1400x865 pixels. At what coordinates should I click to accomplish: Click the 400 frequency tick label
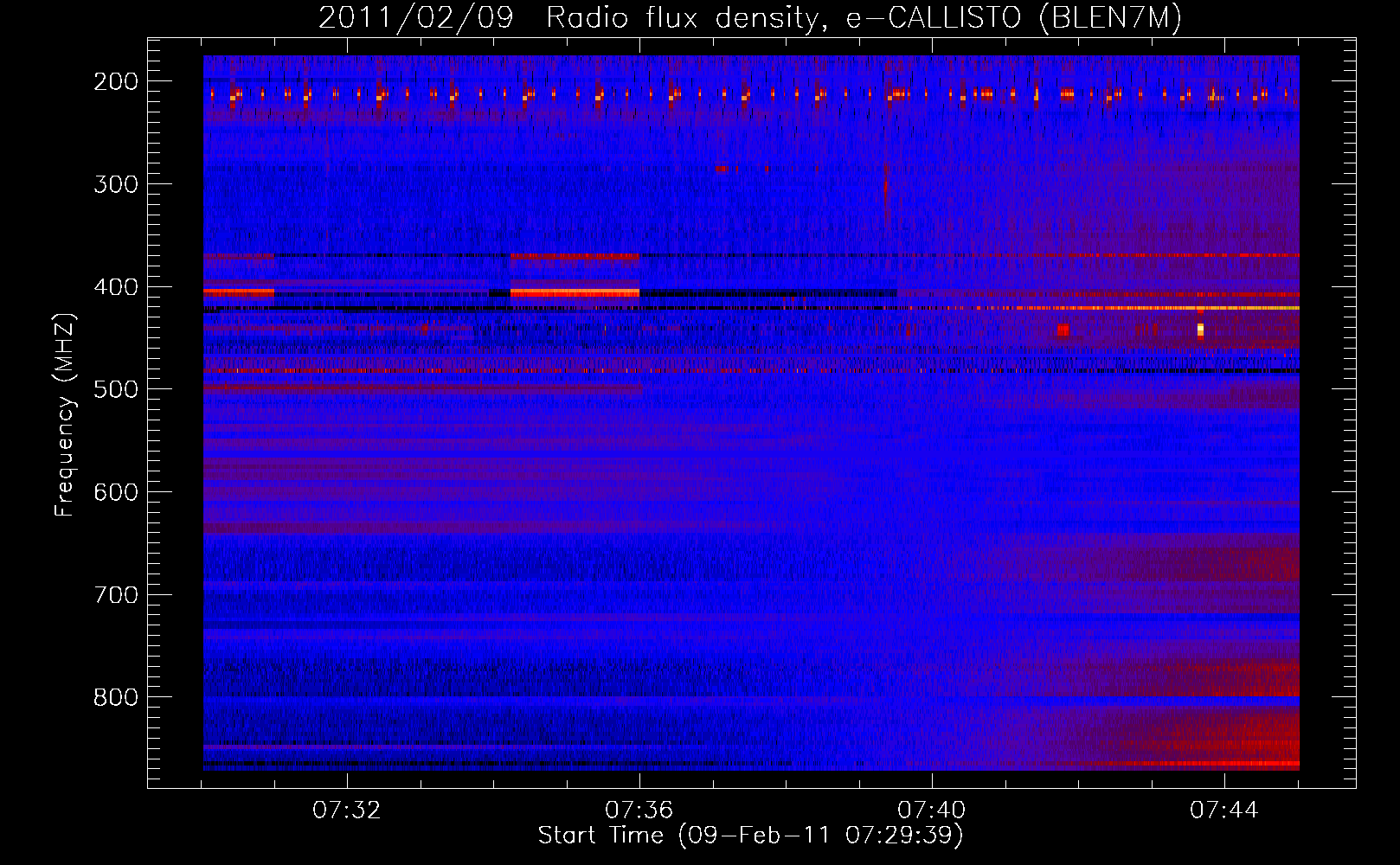tap(115, 287)
